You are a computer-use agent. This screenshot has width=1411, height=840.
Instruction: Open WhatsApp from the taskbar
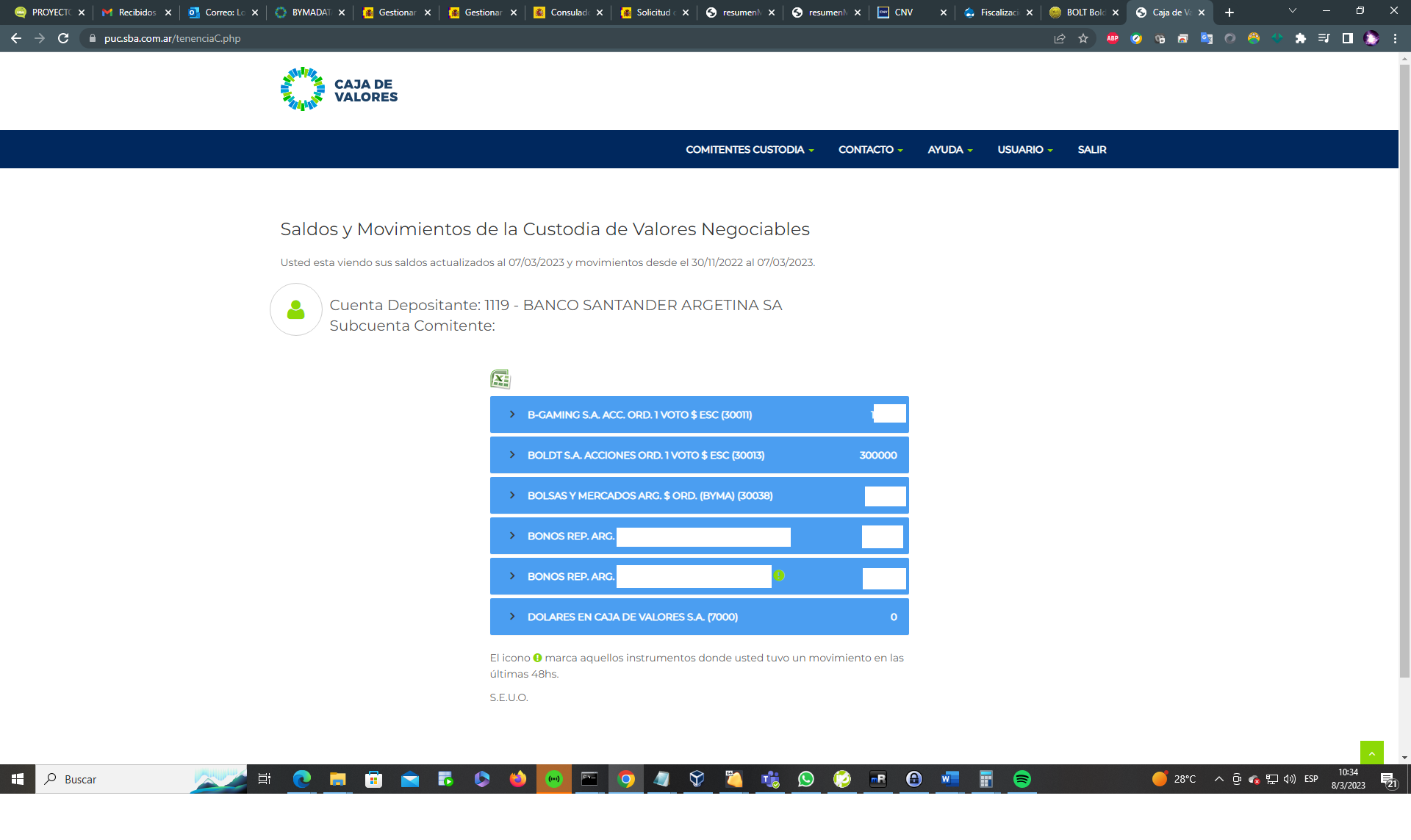pyautogui.click(x=805, y=779)
